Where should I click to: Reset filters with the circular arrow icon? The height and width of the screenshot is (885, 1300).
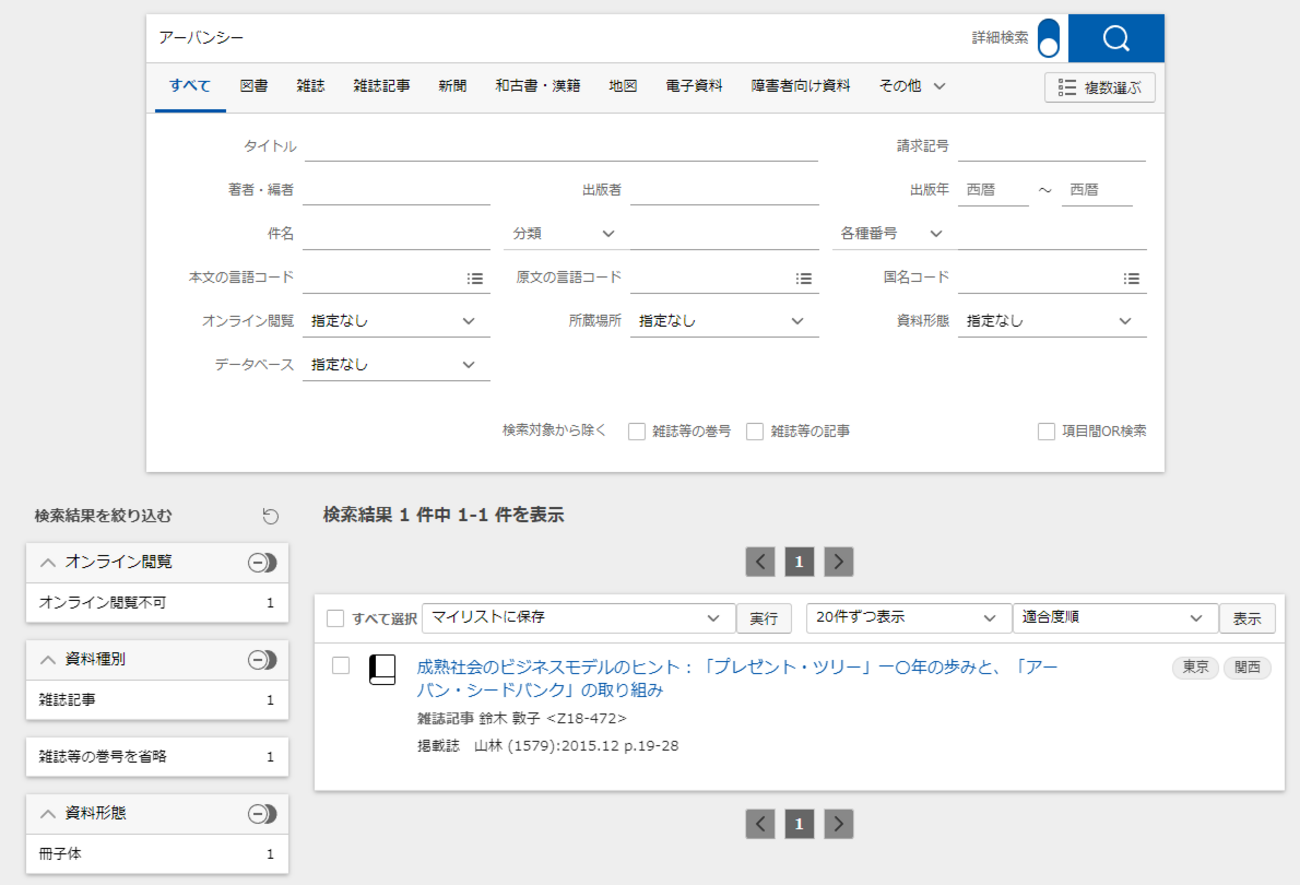[x=270, y=516]
